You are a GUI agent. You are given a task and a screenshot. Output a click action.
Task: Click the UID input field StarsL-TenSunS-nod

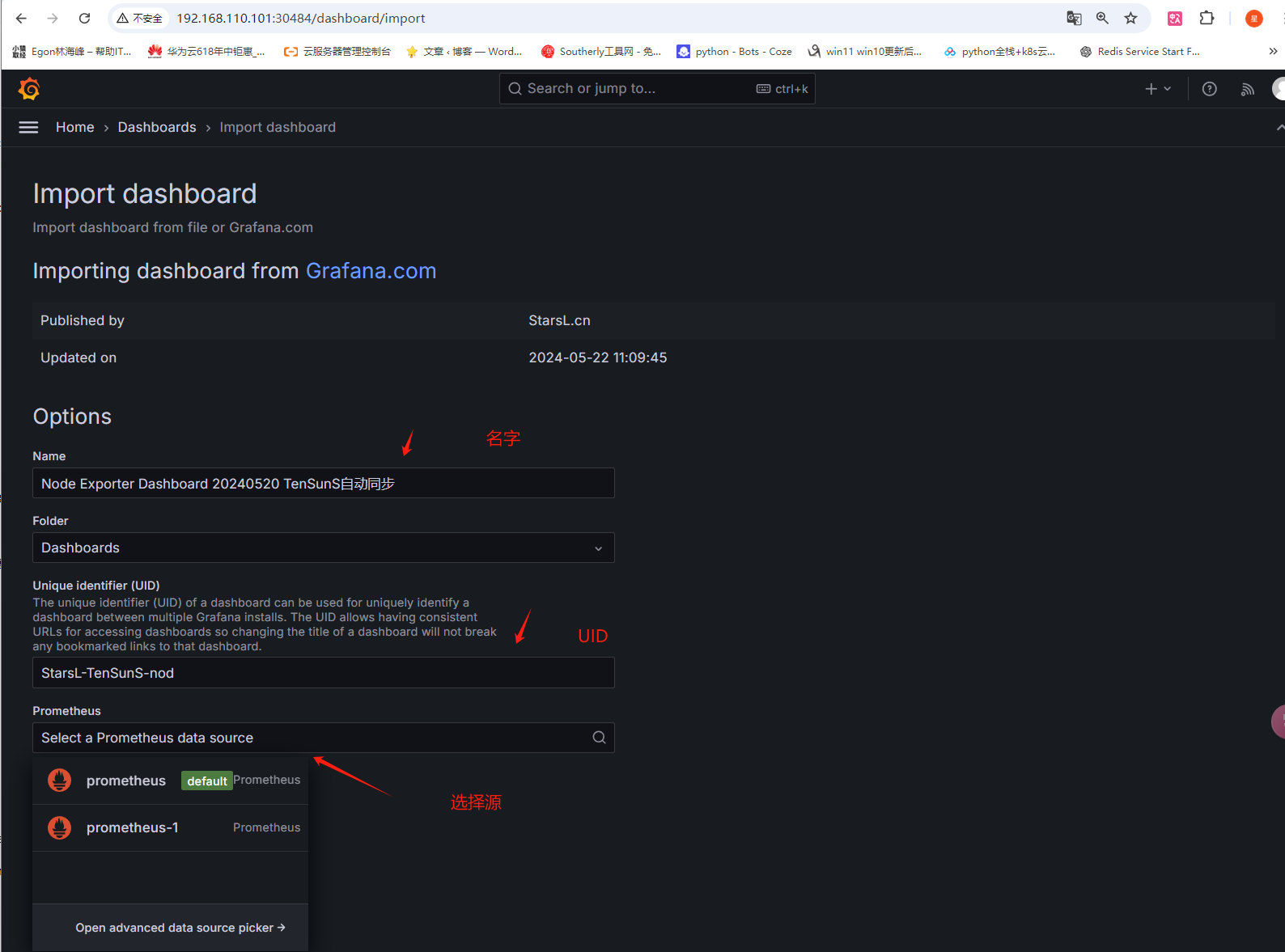click(324, 673)
